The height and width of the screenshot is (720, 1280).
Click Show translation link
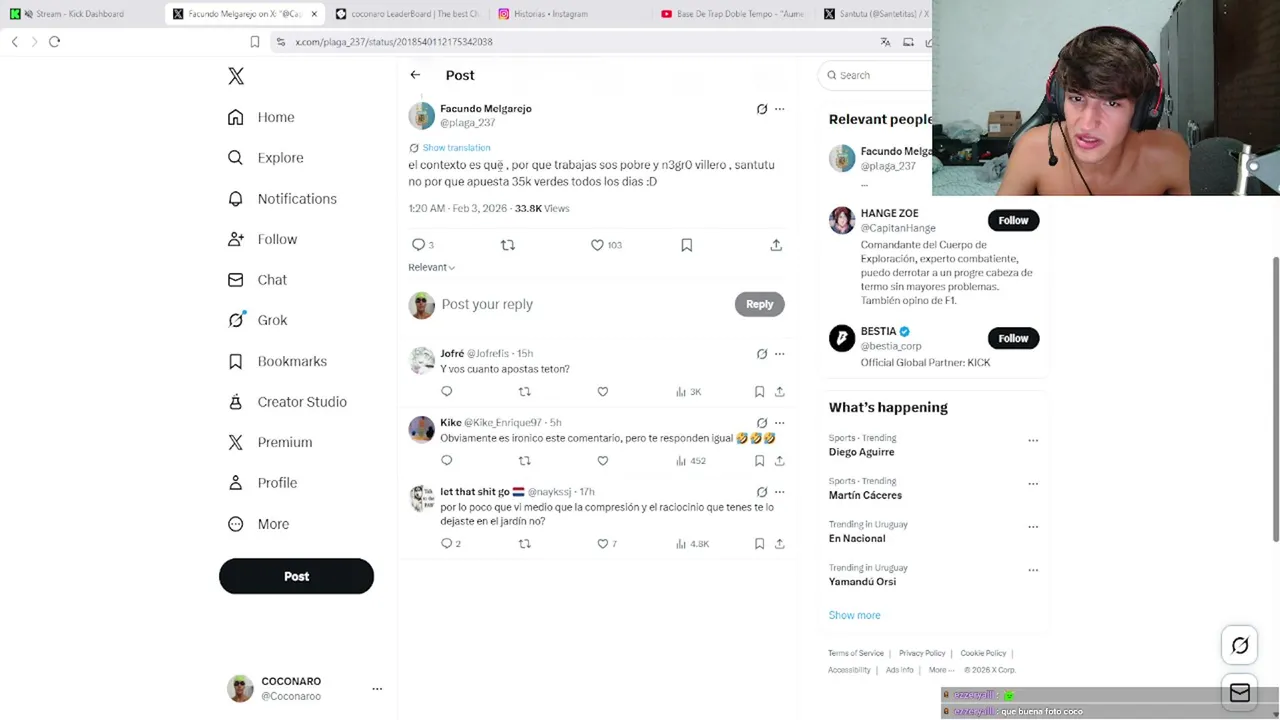click(456, 148)
